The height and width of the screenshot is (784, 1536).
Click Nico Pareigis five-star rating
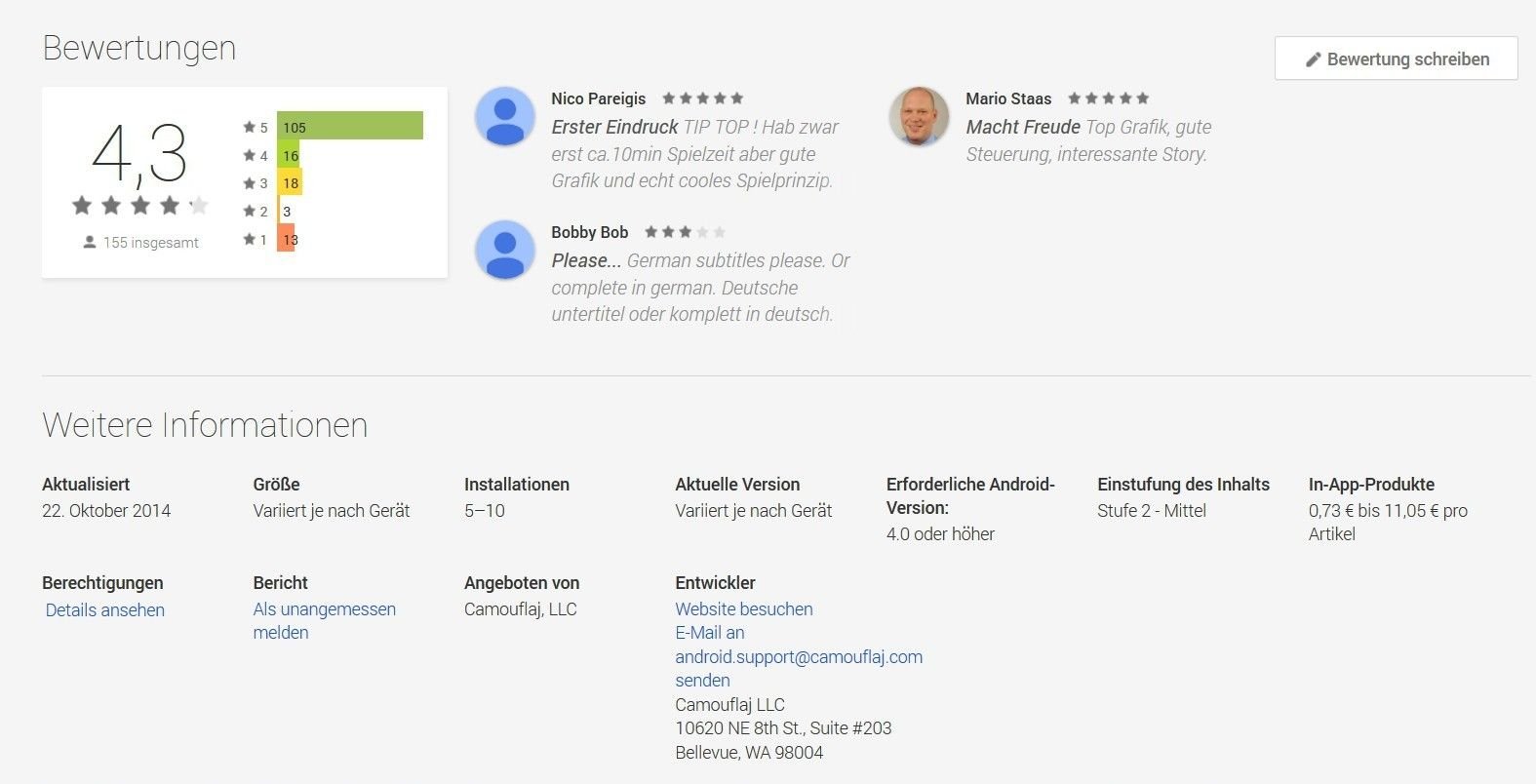pyautogui.click(x=702, y=98)
